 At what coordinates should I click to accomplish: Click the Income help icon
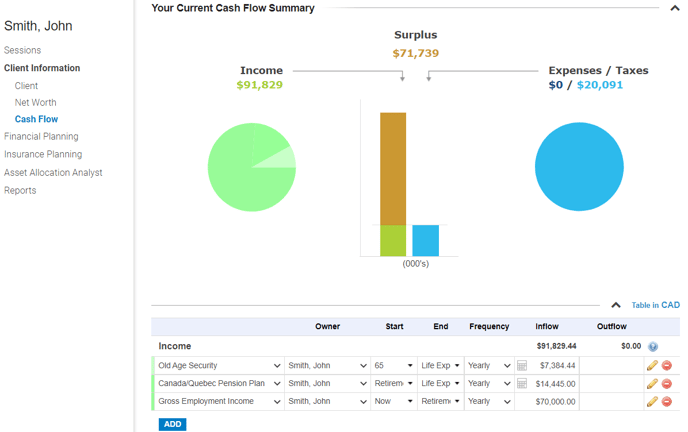click(653, 347)
